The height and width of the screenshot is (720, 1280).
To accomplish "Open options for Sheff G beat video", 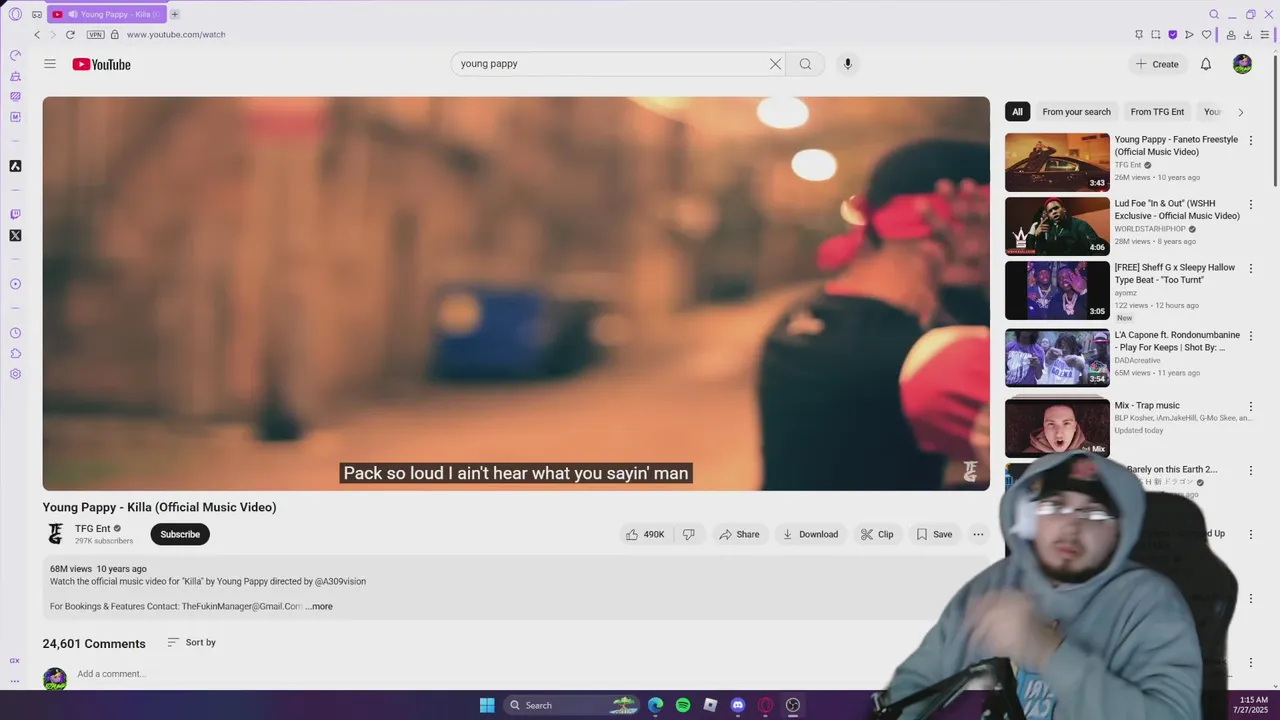I will pyautogui.click(x=1250, y=268).
